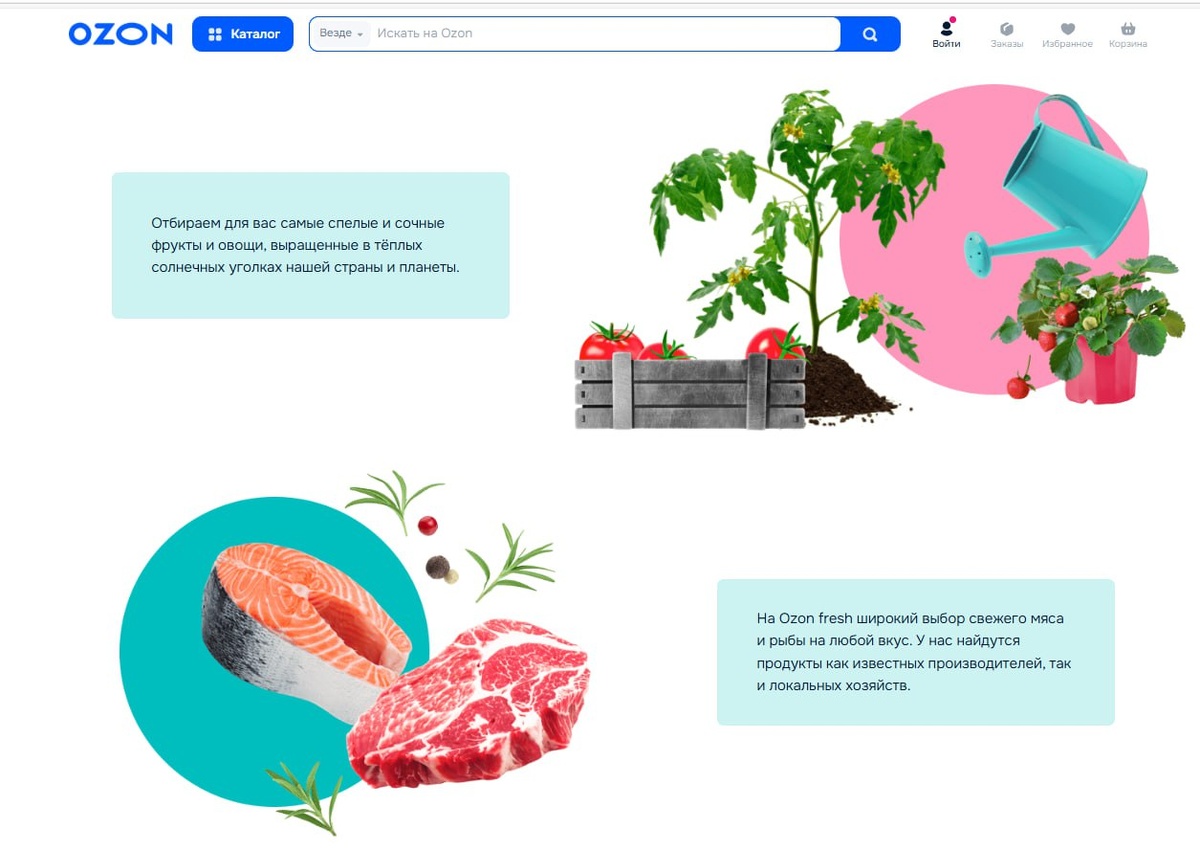
Task: Click the fruits and vegetables text card
Action: (x=310, y=245)
